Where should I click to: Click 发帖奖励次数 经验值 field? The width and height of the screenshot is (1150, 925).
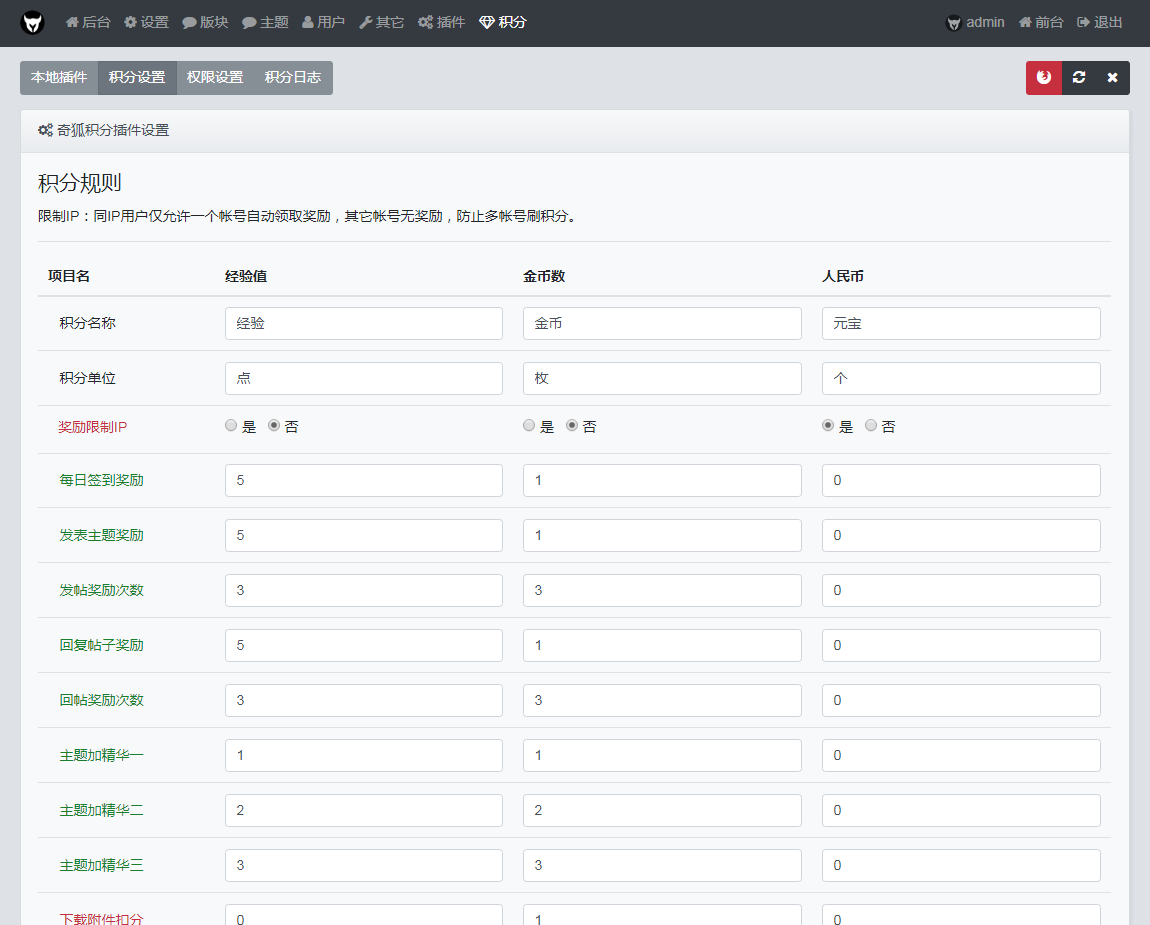pyautogui.click(x=364, y=591)
